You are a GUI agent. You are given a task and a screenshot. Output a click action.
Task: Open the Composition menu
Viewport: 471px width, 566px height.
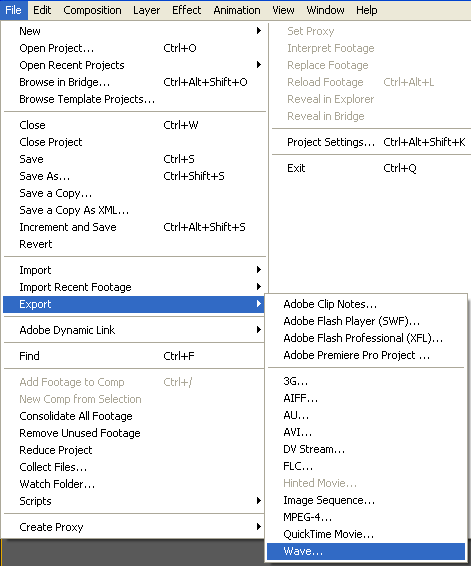(92, 10)
